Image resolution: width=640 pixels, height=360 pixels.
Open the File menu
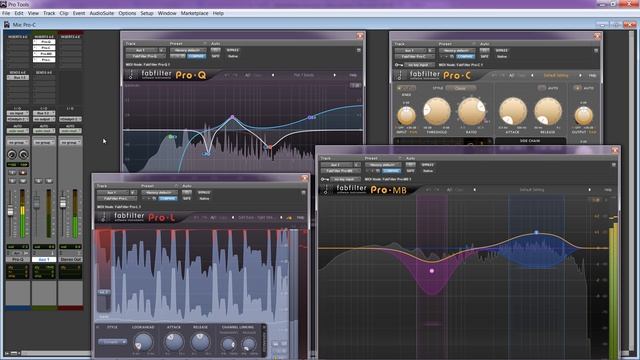pyautogui.click(x=6, y=13)
